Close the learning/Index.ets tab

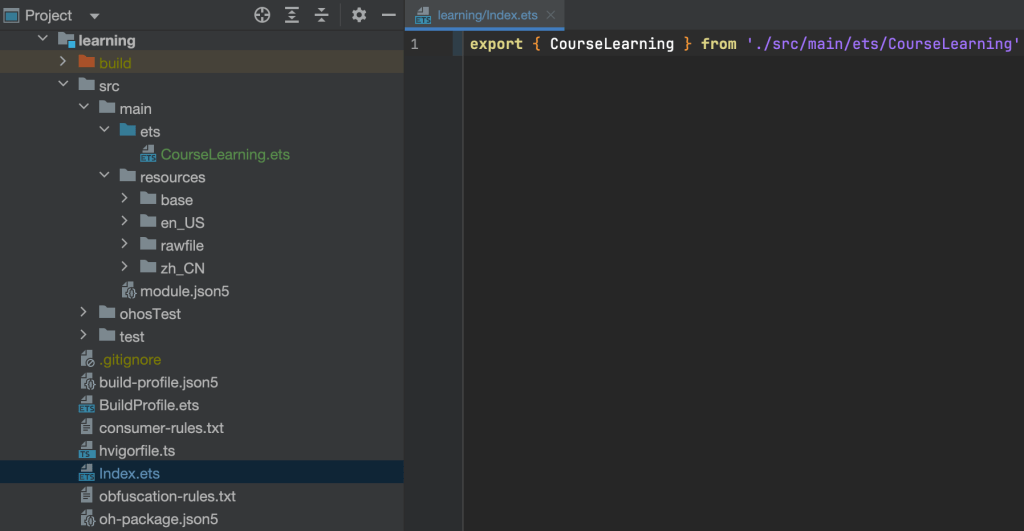tap(551, 15)
